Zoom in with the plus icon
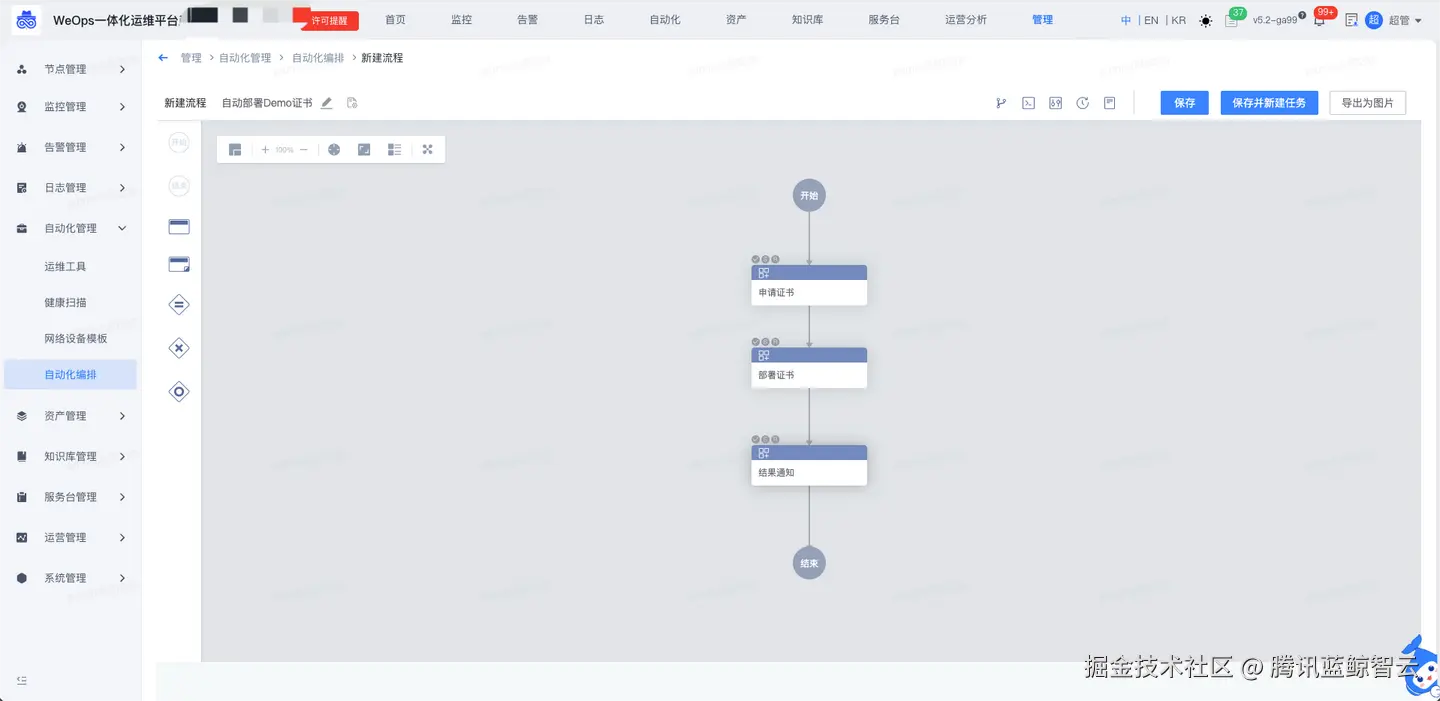1440x701 pixels. (x=265, y=150)
